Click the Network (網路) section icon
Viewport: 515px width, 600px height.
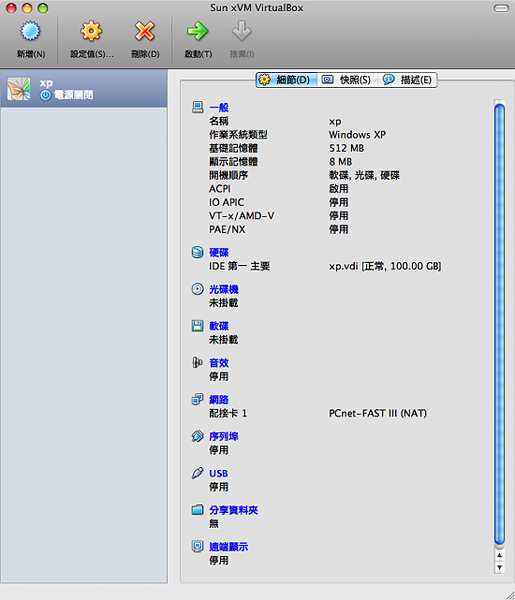click(197, 399)
